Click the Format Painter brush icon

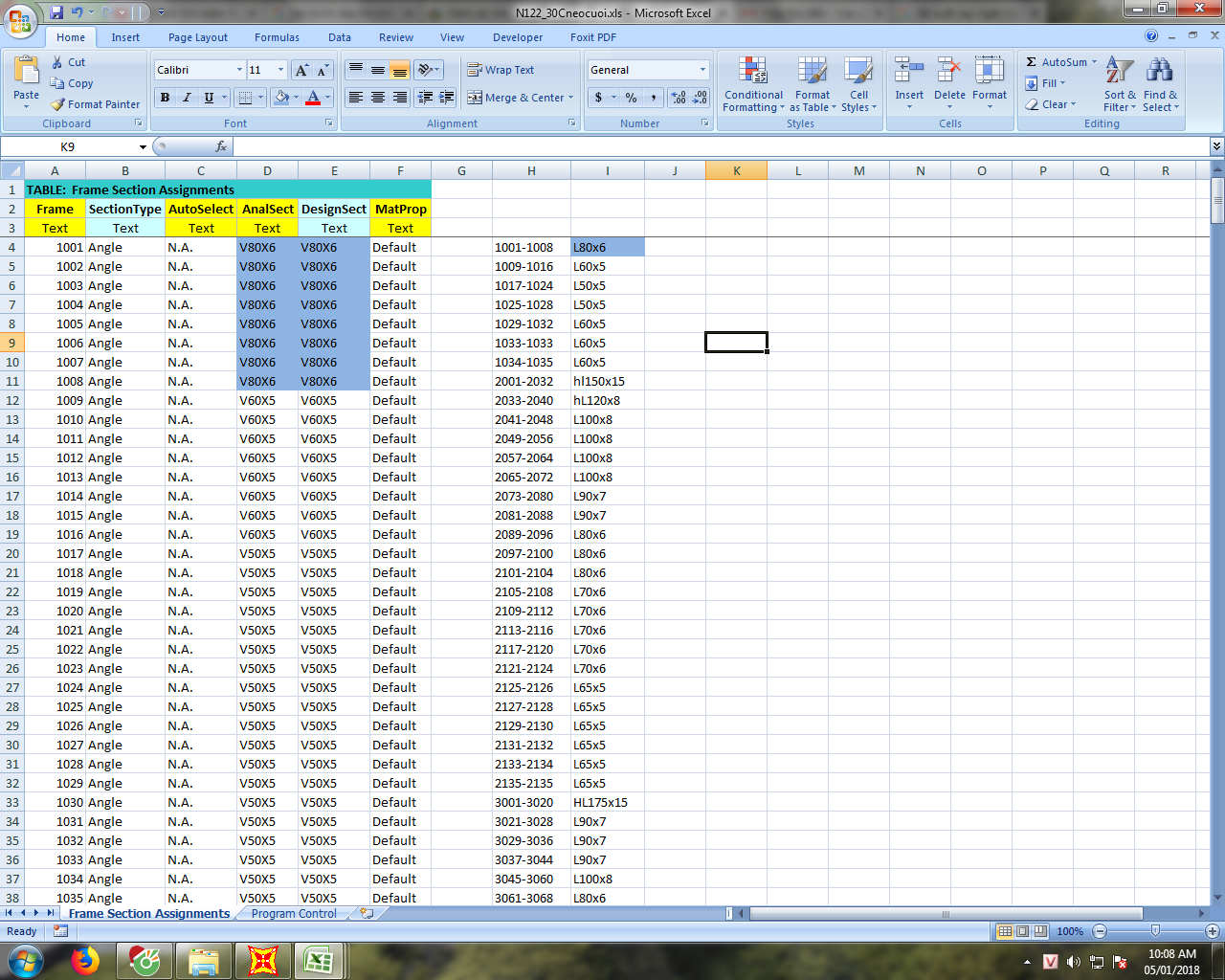58,104
